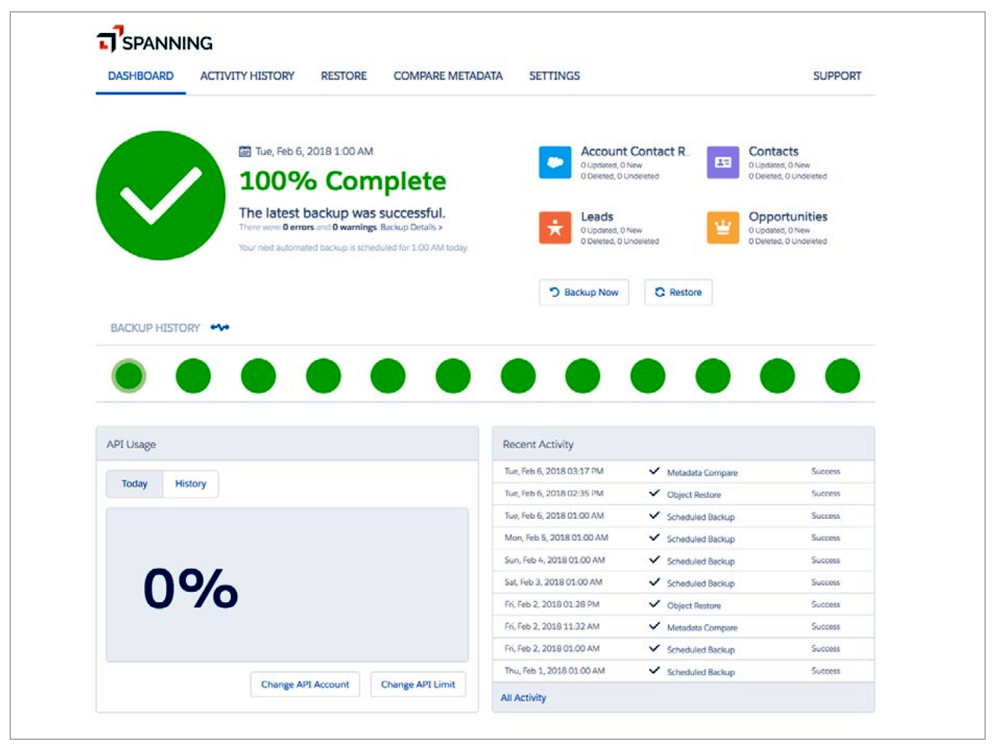Click the Spanning logo
1000x753 pixels.
[154, 40]
